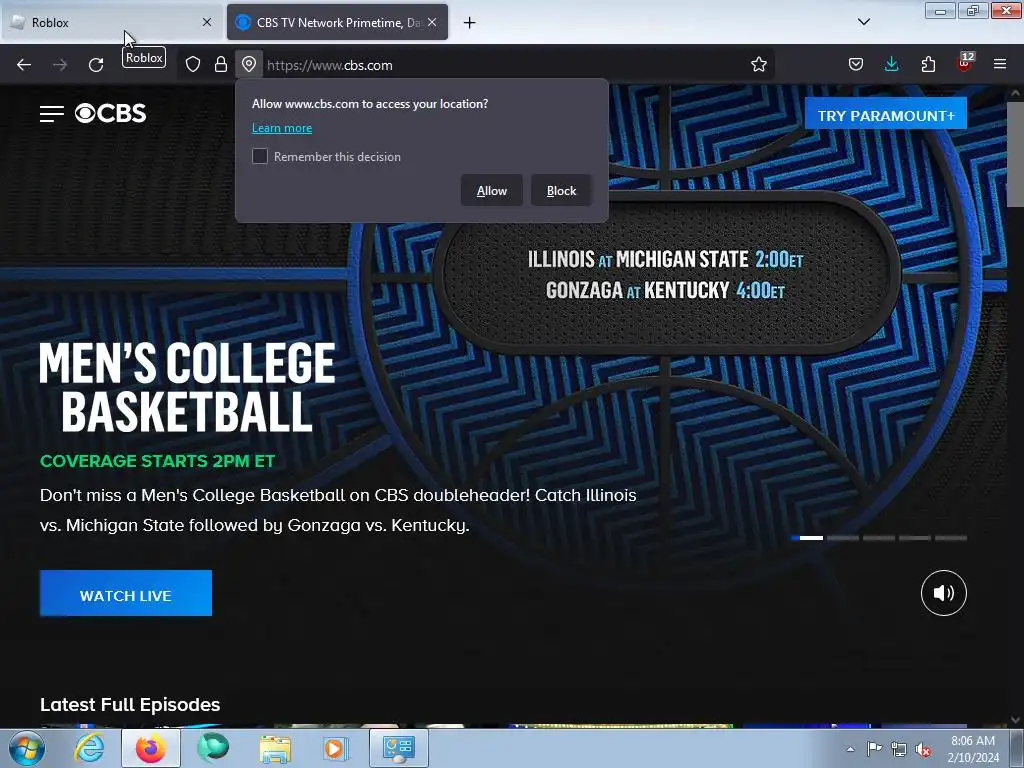1024x768 pixels.
Task: Open the Downloads arrow in toolbar
Action: 891,65
